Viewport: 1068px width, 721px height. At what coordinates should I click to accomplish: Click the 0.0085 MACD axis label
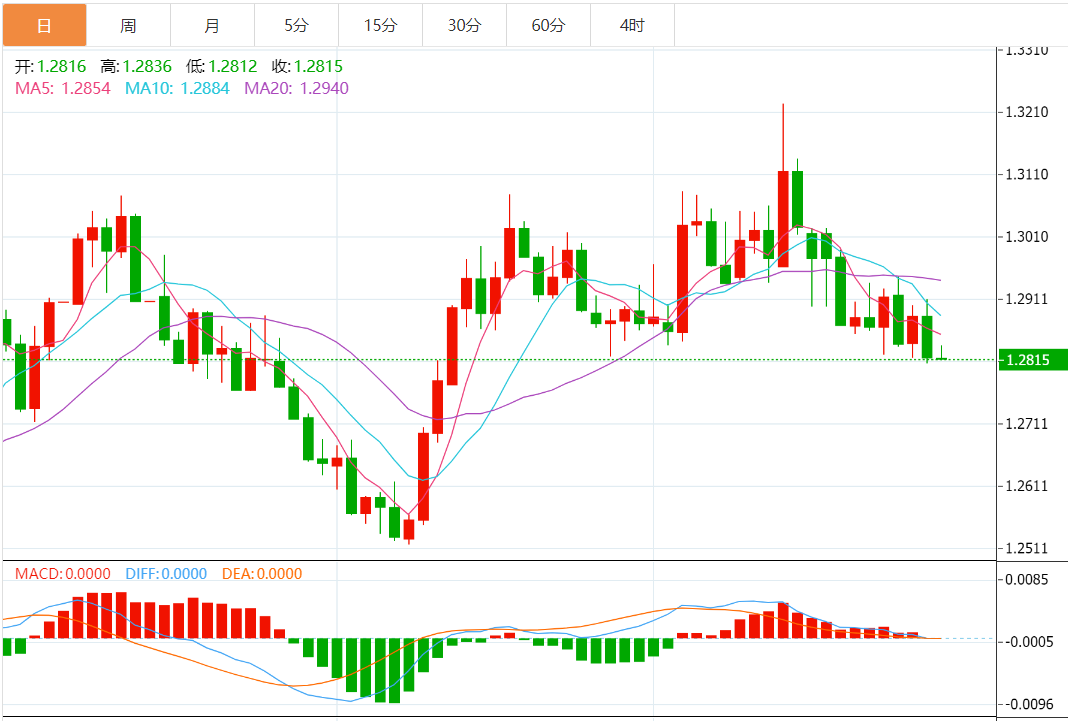1028,580
